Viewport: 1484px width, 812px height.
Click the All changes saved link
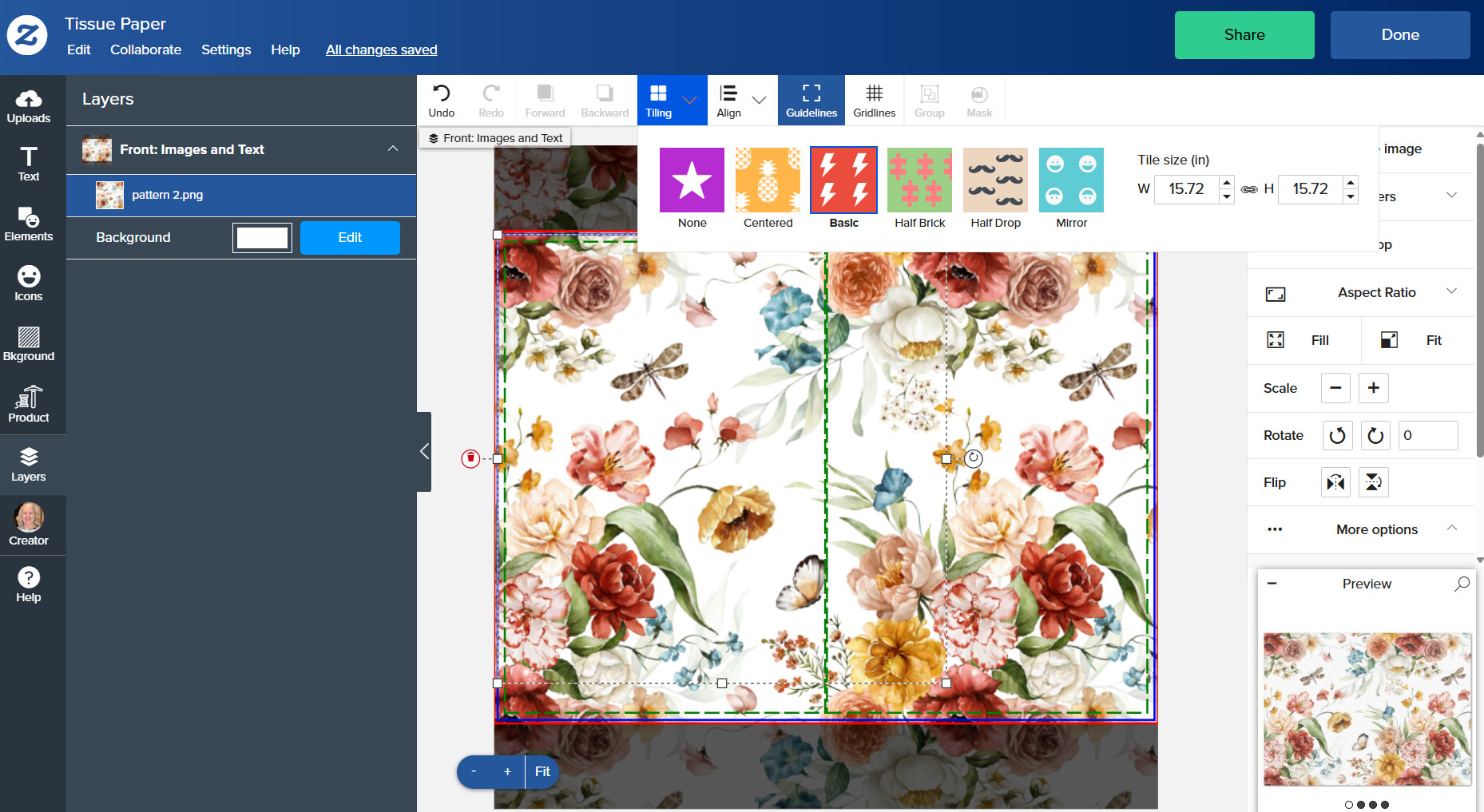382,50
